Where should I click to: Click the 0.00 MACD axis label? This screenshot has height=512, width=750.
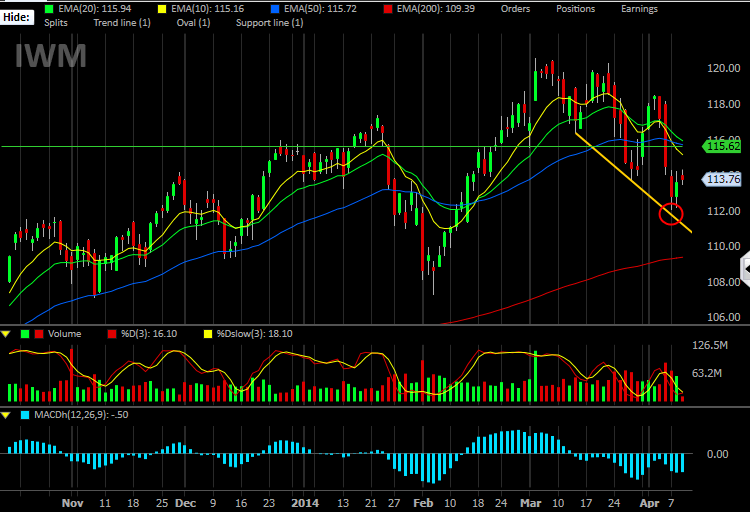click(x=717, y=454)
